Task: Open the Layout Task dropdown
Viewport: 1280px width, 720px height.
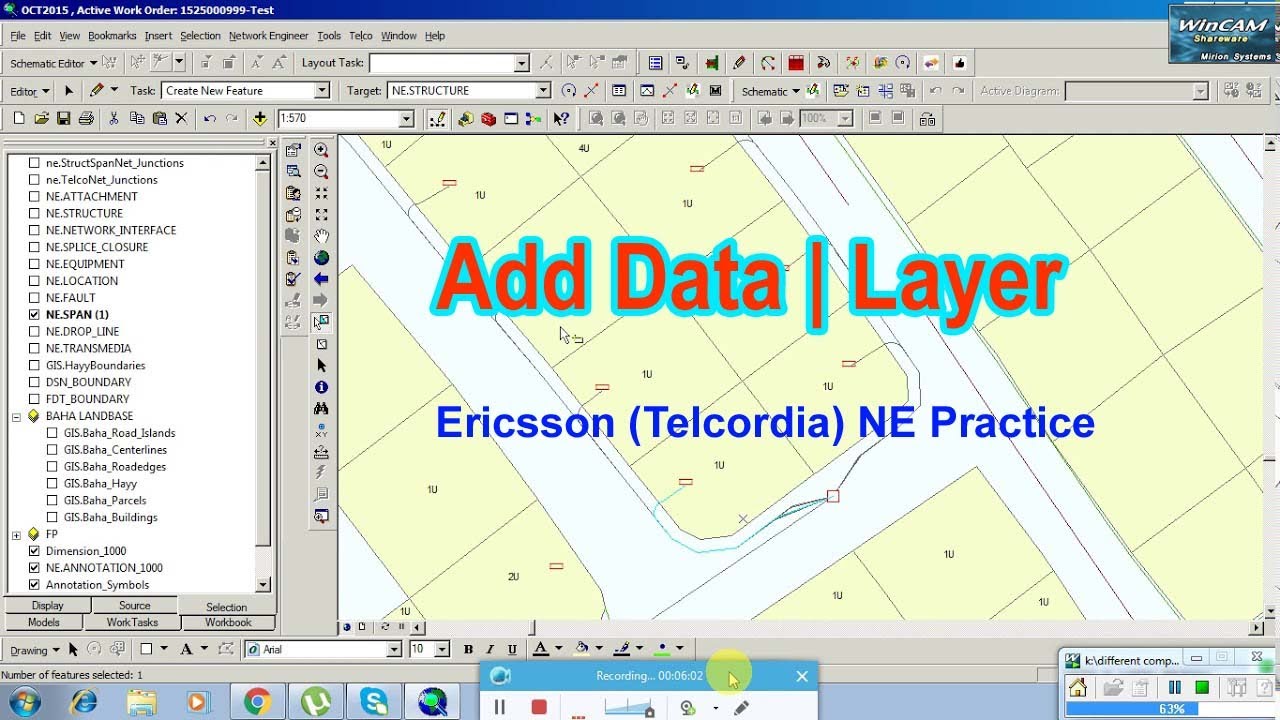Action: click(521, 63)
